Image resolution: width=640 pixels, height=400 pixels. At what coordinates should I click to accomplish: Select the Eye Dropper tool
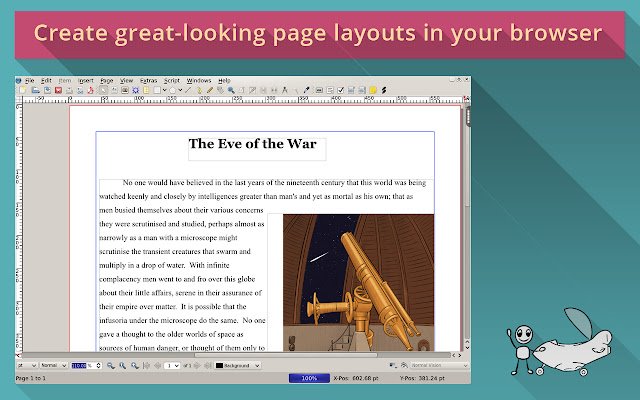point(307,90)
